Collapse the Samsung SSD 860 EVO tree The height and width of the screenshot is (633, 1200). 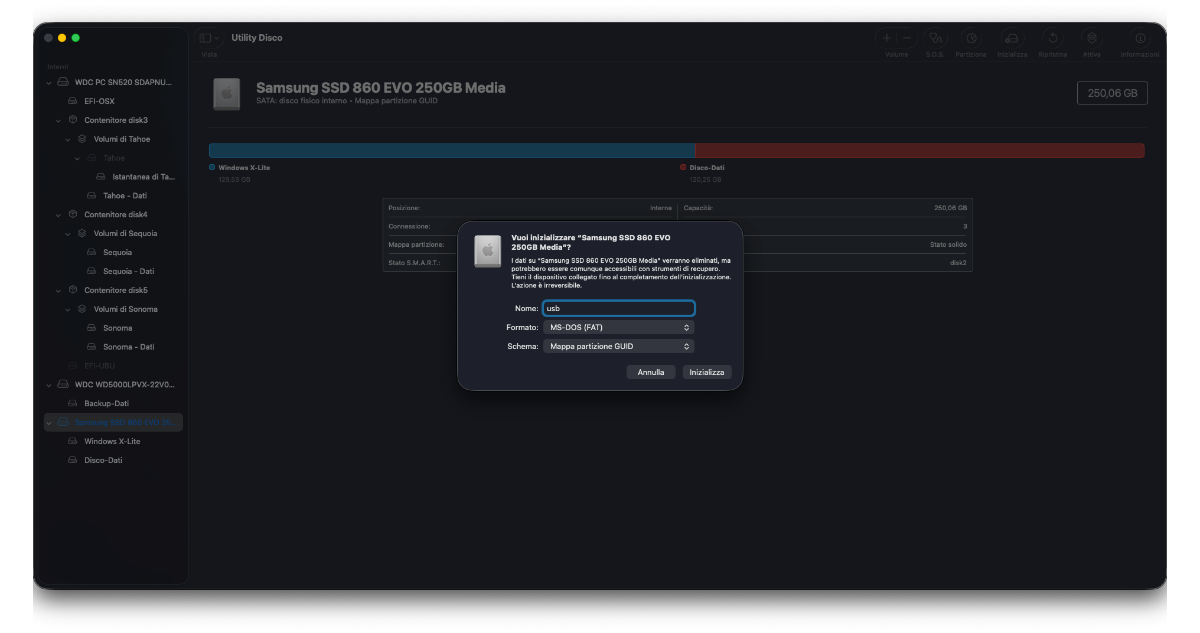49,423
